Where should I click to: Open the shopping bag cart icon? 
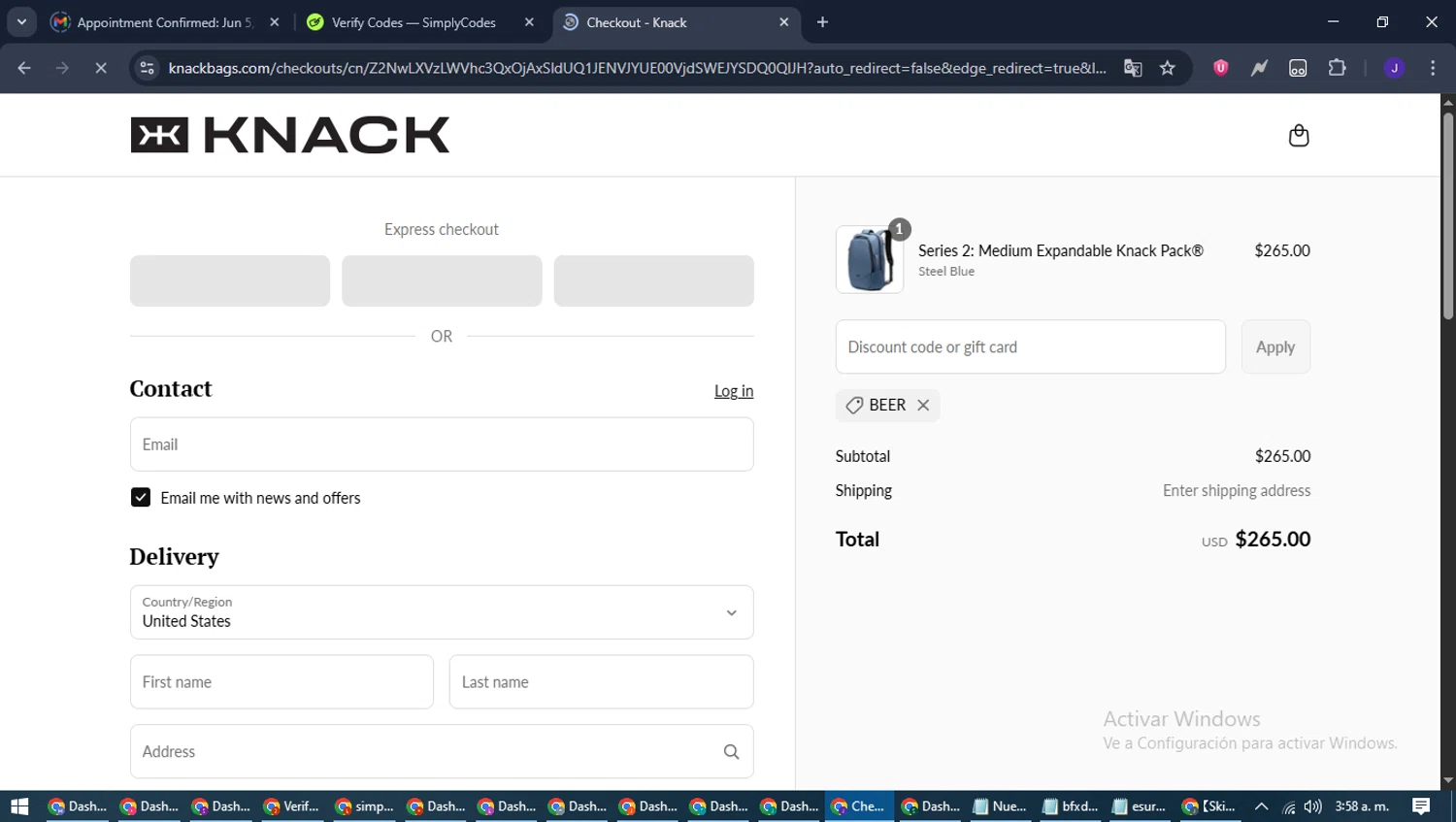pyautogui.click(x=1298, y=136)
